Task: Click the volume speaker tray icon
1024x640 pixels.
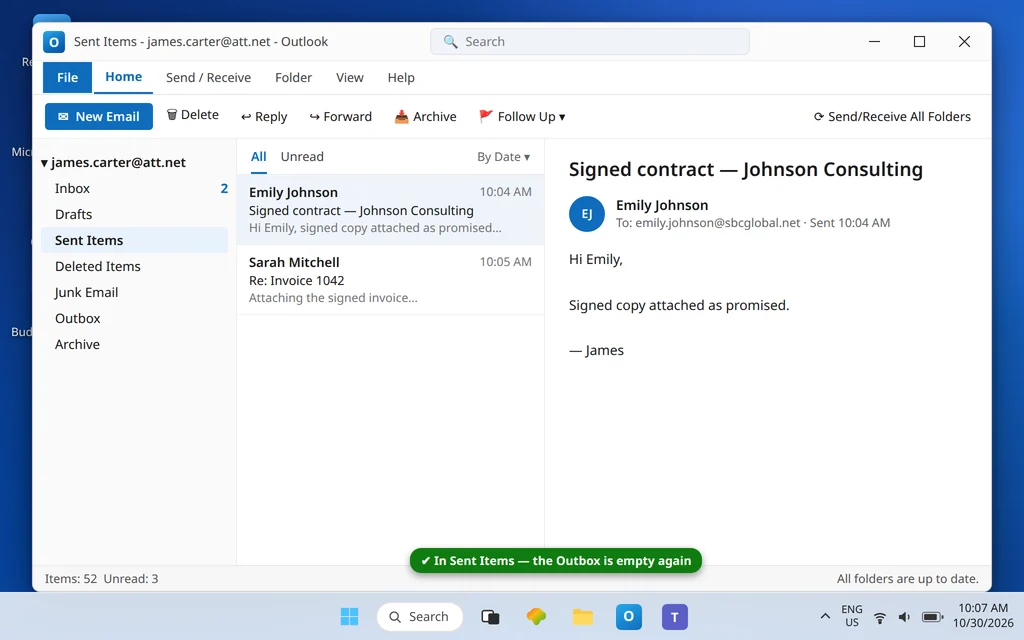Action: click(x=904, y=617)
